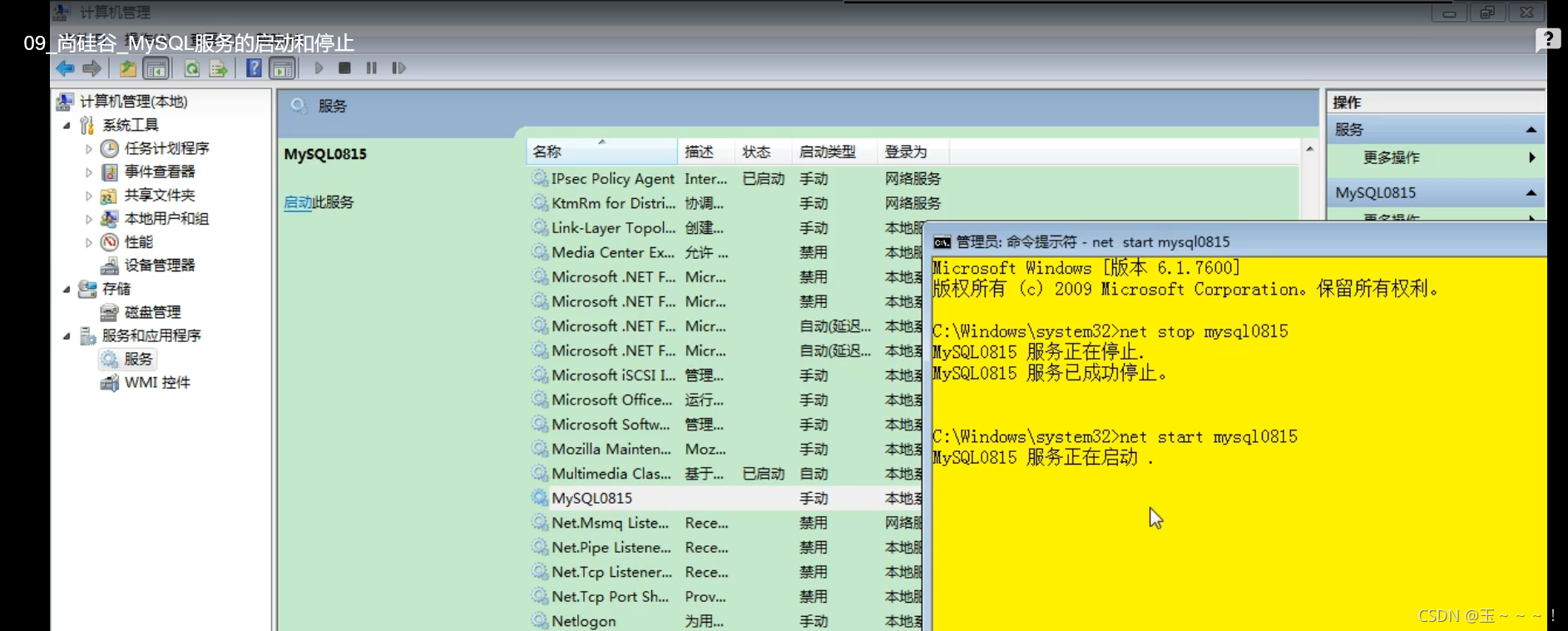Toggle the show/hide console tree icon

click(156, 68)
